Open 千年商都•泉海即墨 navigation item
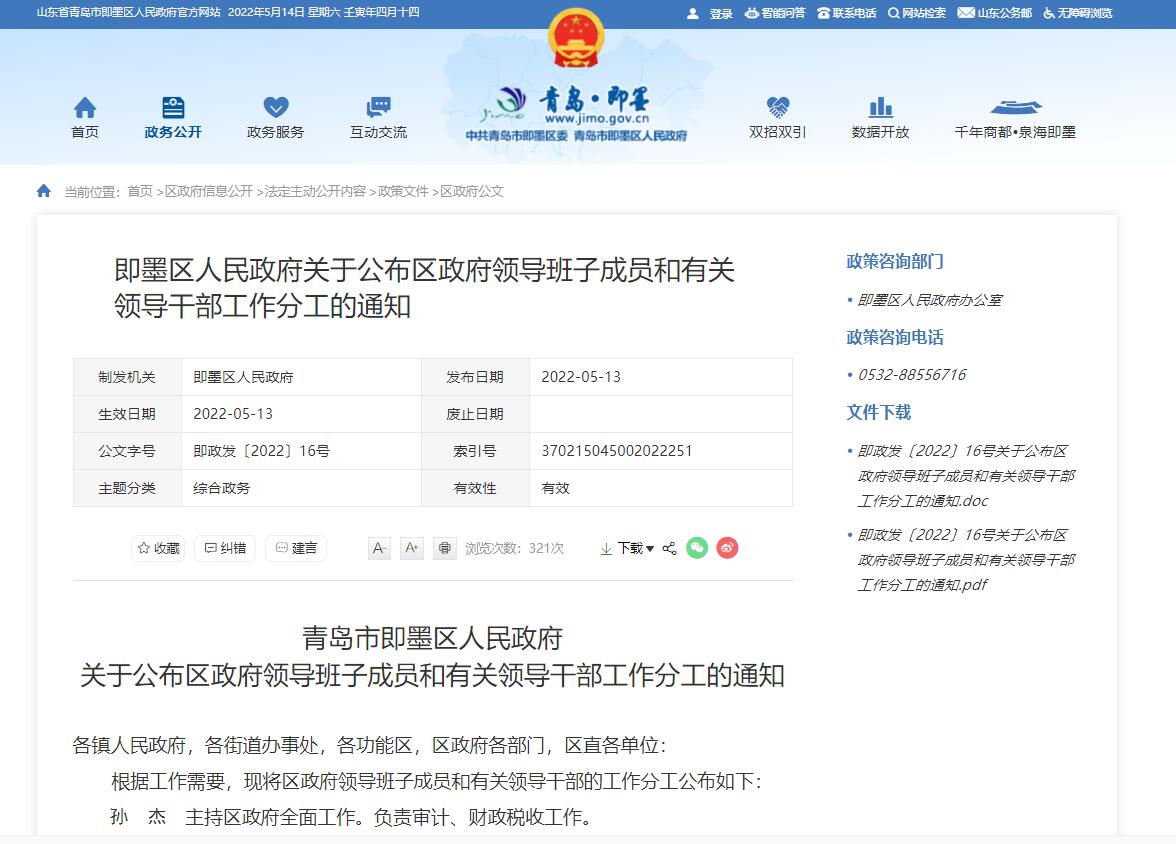Viewport: 1176px width, 844px height. click(x=1015, y=118)
